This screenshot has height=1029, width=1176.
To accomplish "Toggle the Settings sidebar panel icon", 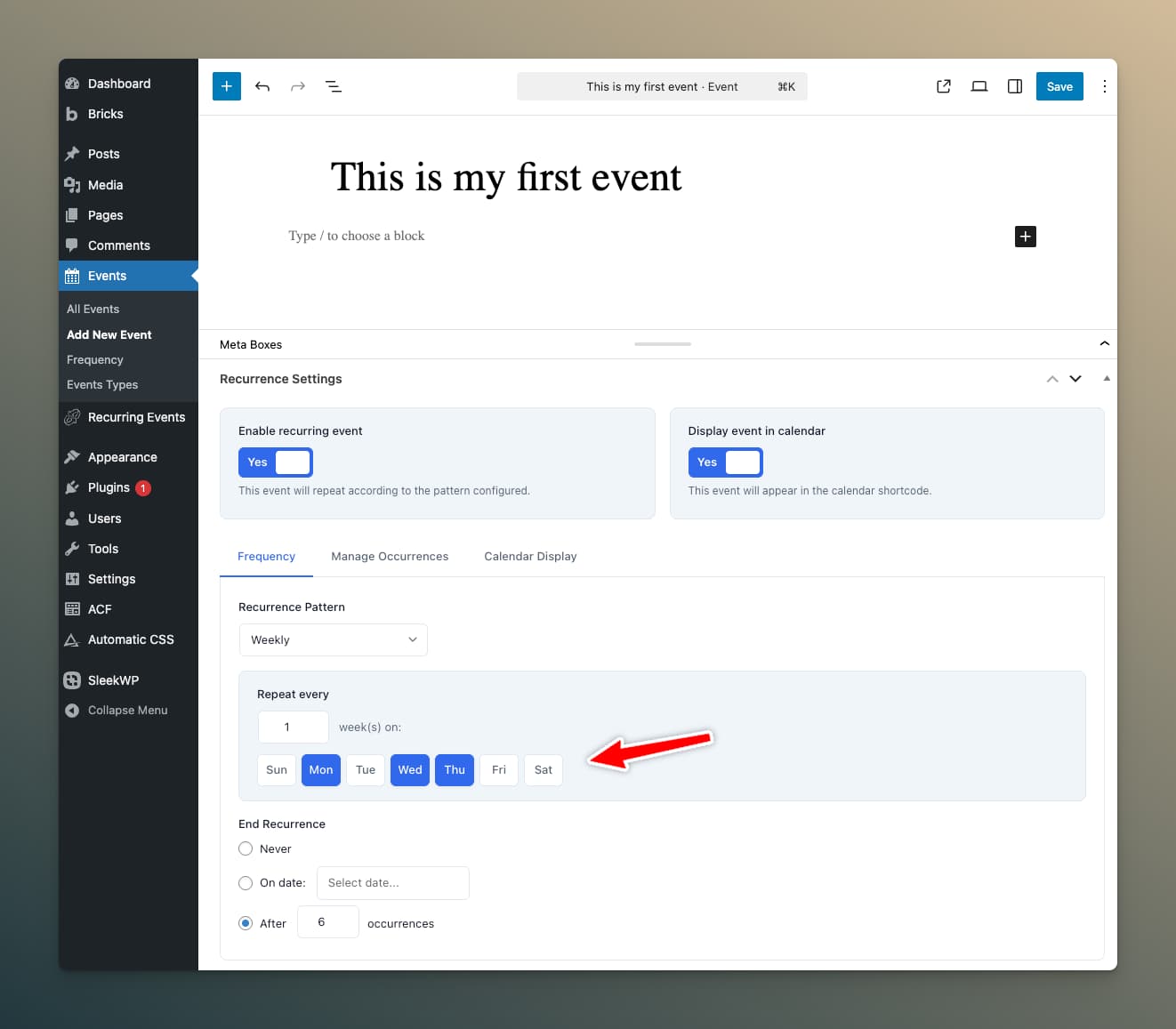I will (1015, 86).
